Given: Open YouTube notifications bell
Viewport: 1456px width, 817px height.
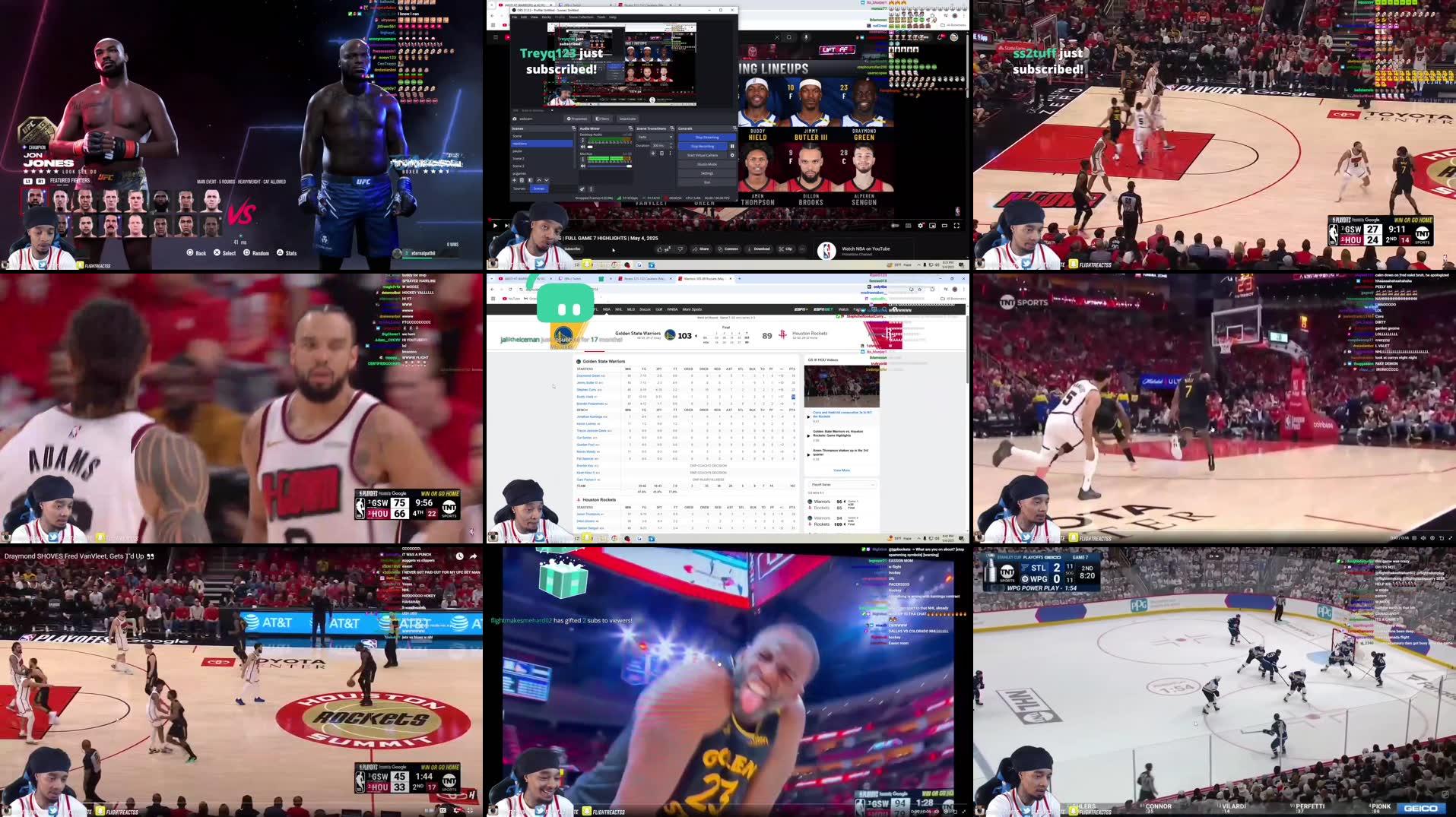Looking at the screenshot, I should pyautogui.click(x=940, y=37).
